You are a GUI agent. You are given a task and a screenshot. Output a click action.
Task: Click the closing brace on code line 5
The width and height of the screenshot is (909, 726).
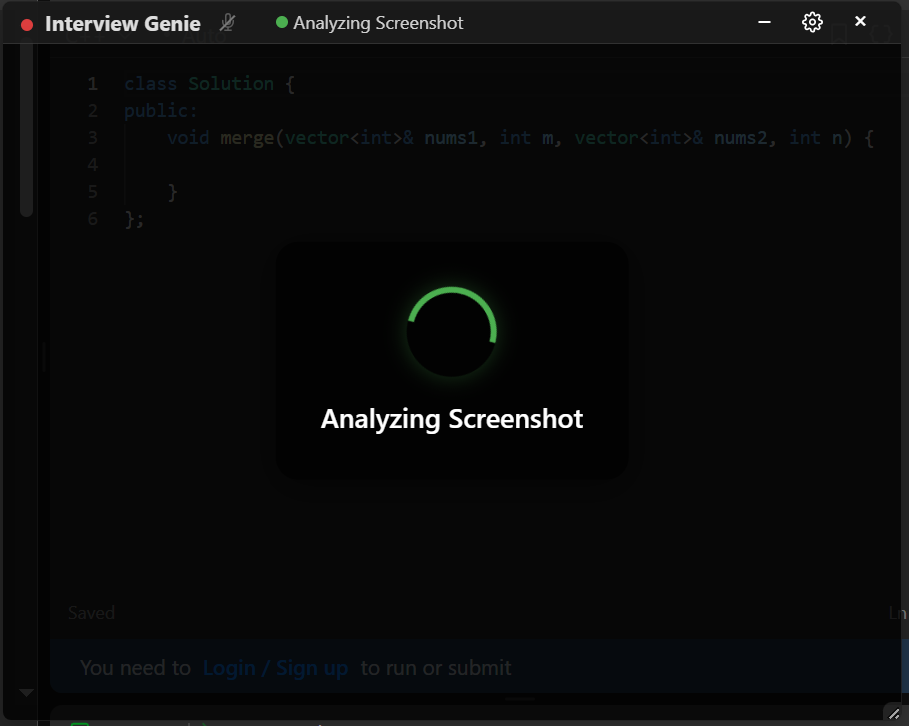[172, 192]
